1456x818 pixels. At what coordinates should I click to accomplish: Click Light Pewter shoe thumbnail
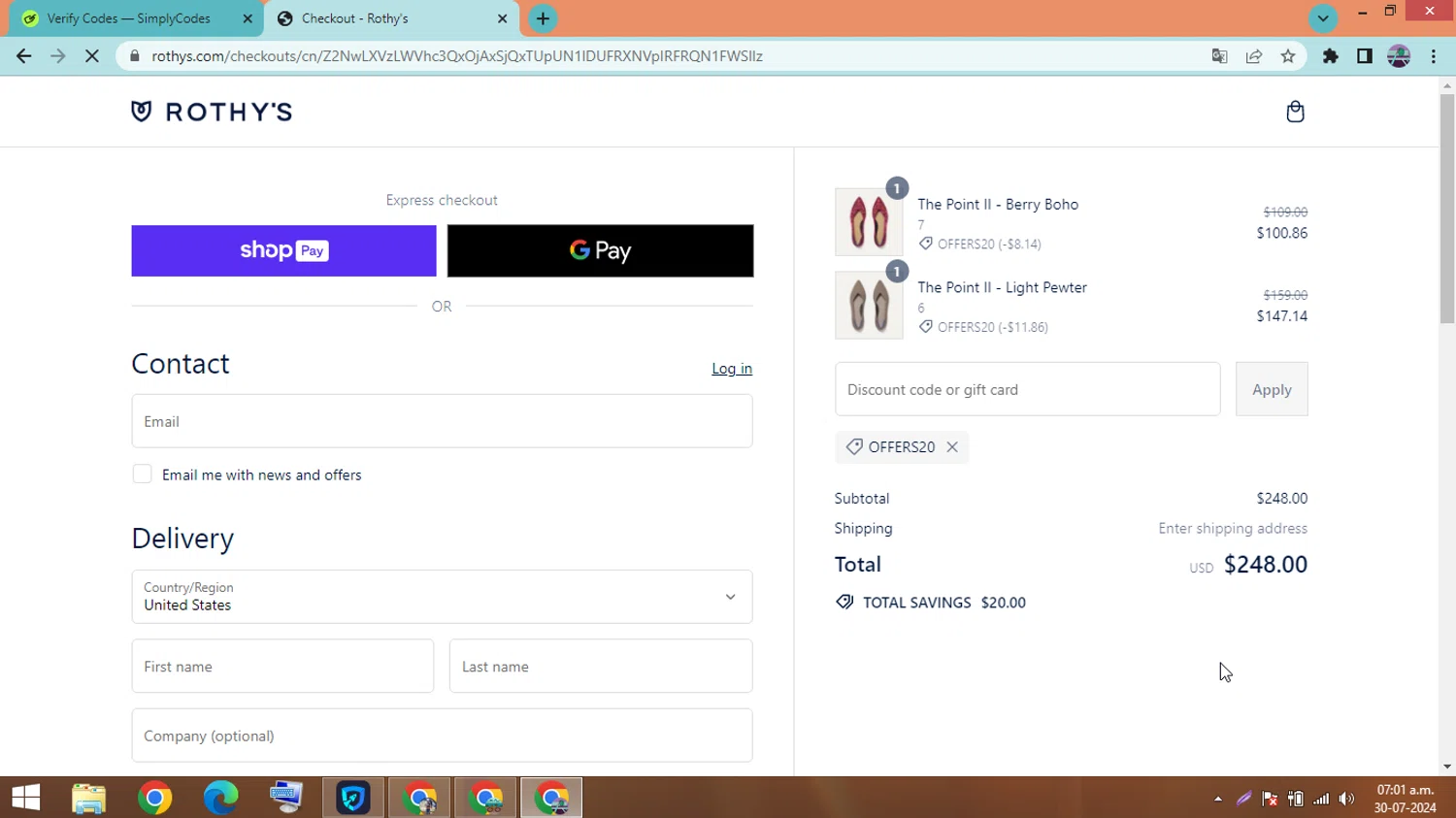tap(869, 305)
